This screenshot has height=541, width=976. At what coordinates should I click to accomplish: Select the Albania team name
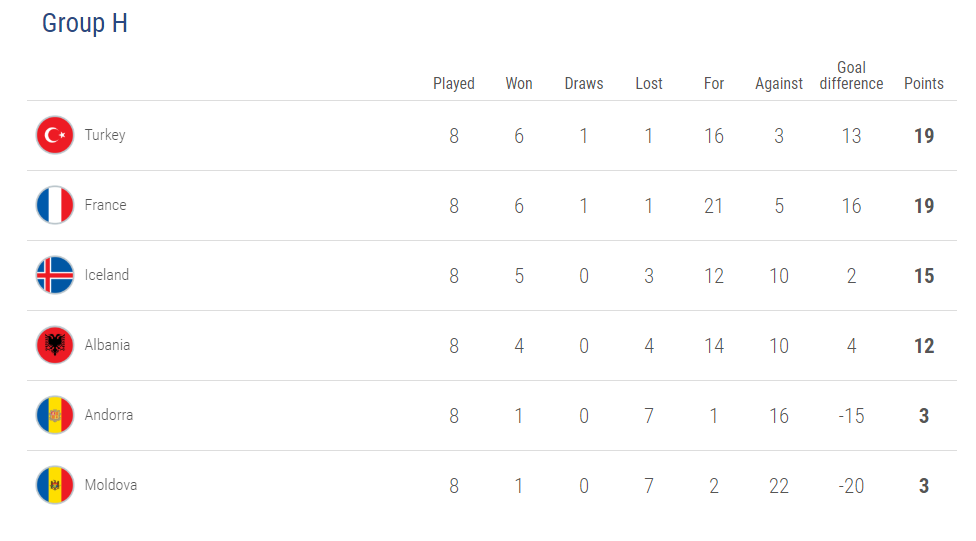[107, 345]
